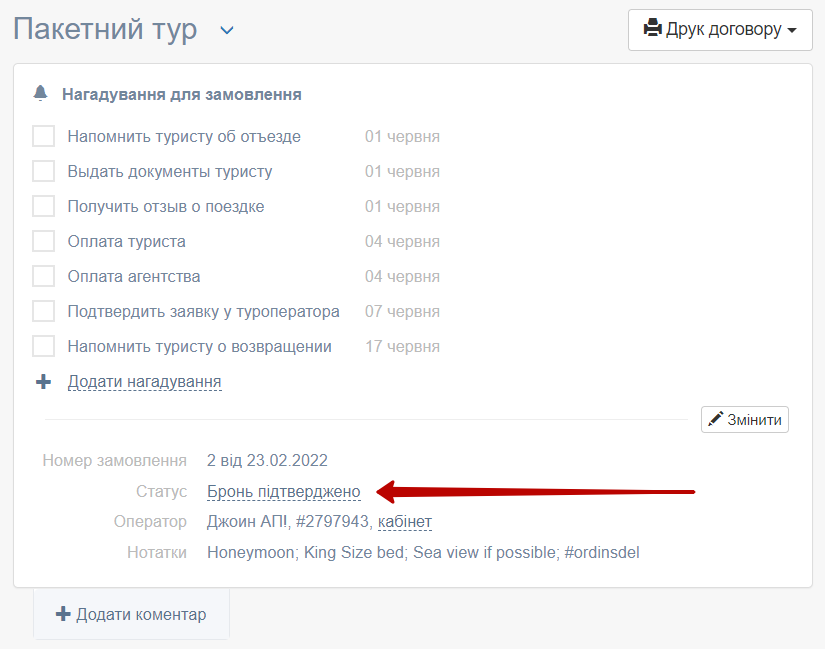This screenshot has height=649, width=825.
Task: Click reminder text Напомнить туристу о возвращении
Action: 199,346
